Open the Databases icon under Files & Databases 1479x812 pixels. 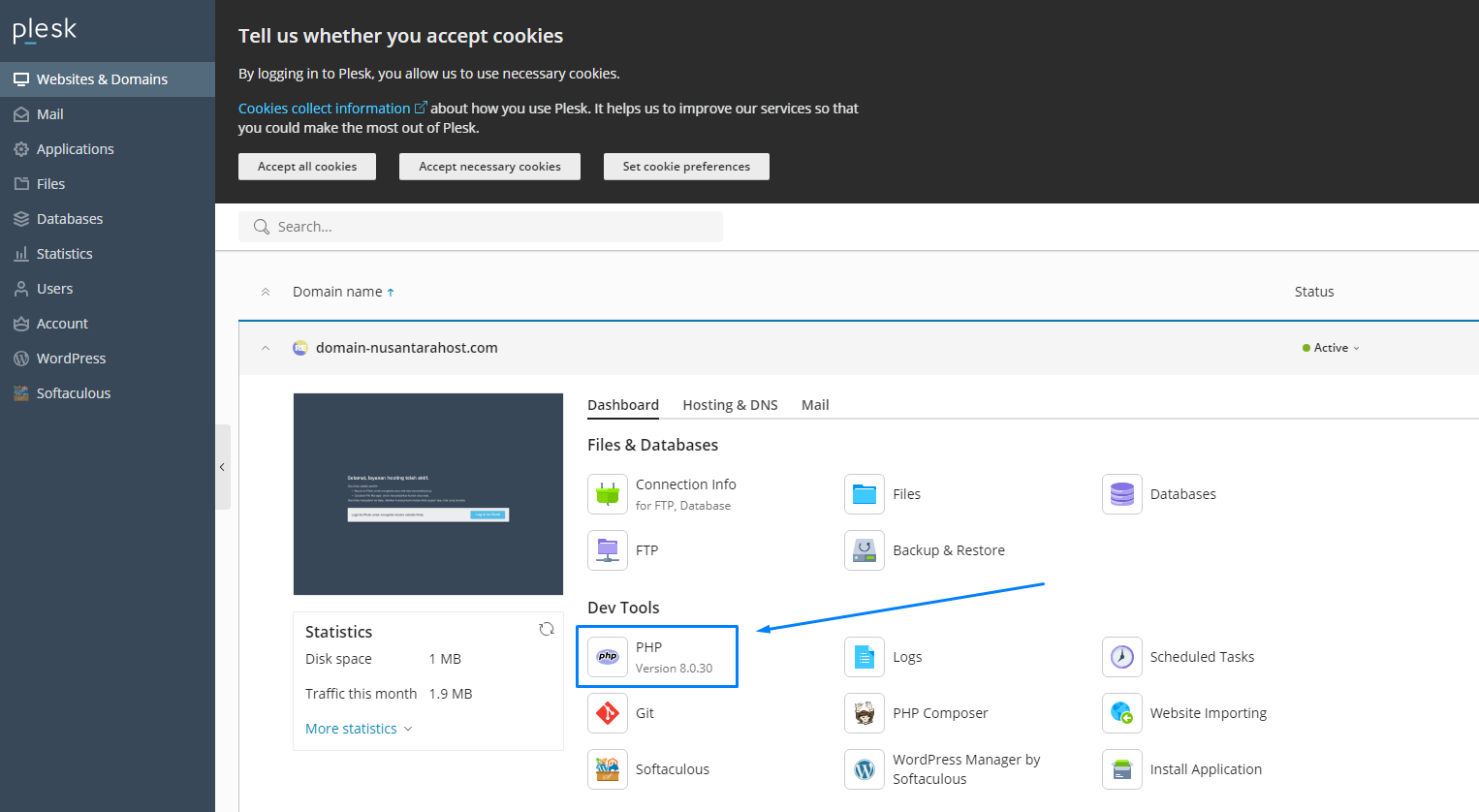1121,494
